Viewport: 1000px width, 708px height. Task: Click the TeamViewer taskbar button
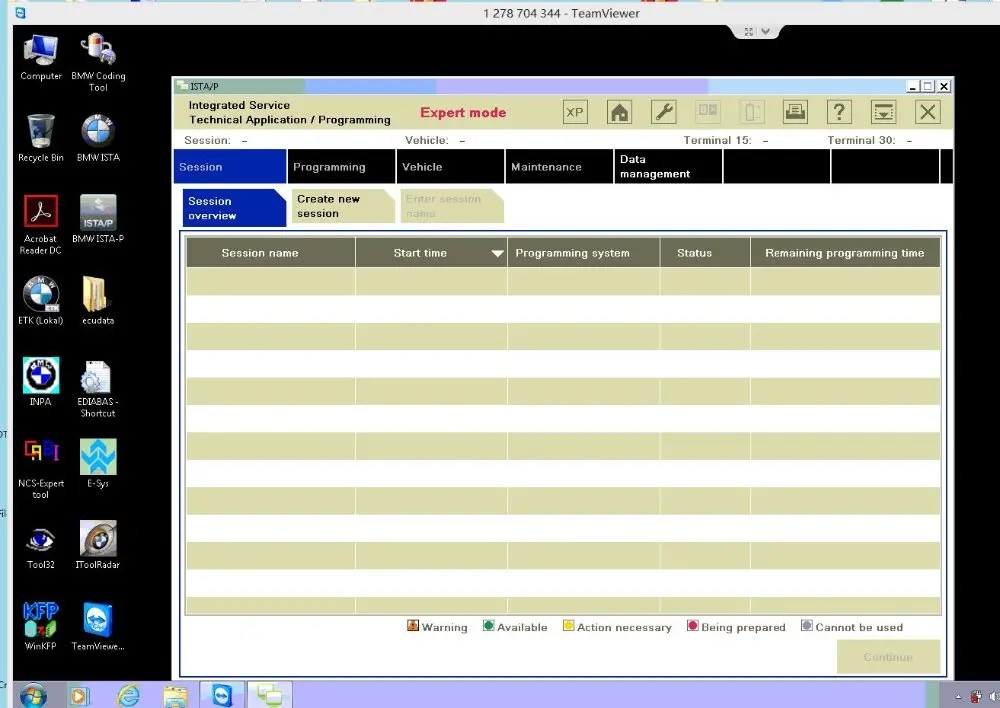coord(222,695)
